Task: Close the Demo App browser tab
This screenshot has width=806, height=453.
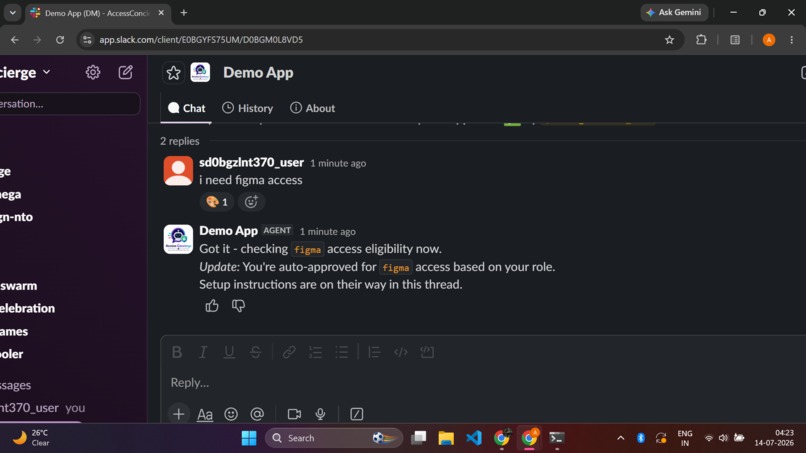Action: (x=161, y=13)
